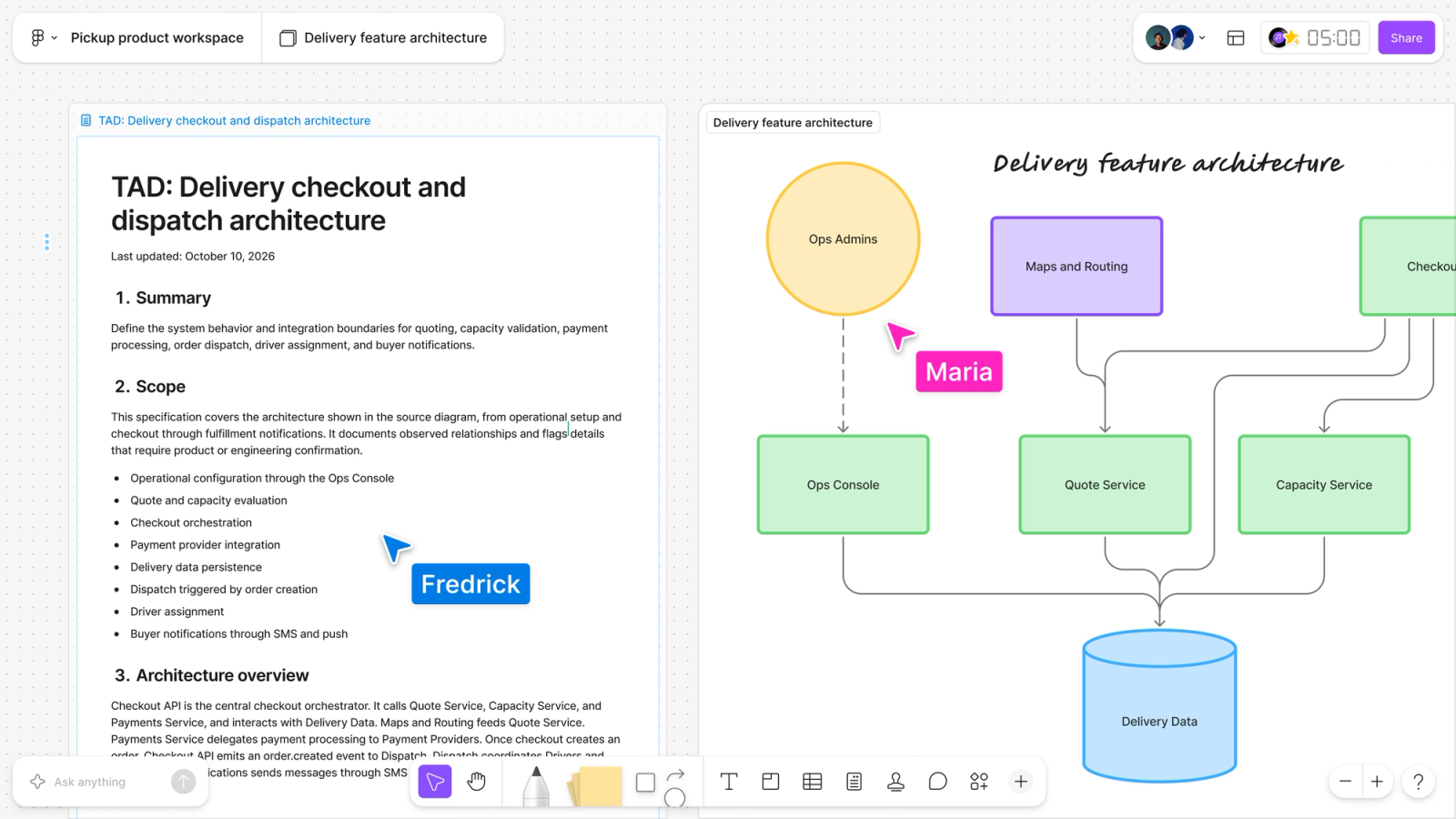Select the Text tool
The width and height of the screenshot is (1456, 819).
729,782
